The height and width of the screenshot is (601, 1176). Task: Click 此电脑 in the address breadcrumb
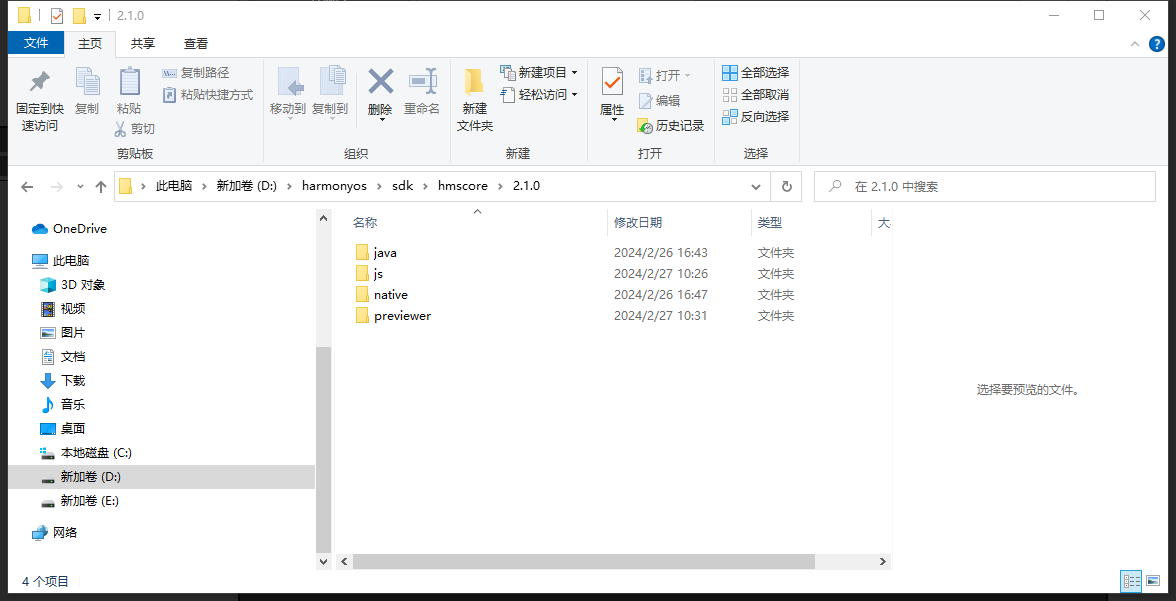[174, 186]
